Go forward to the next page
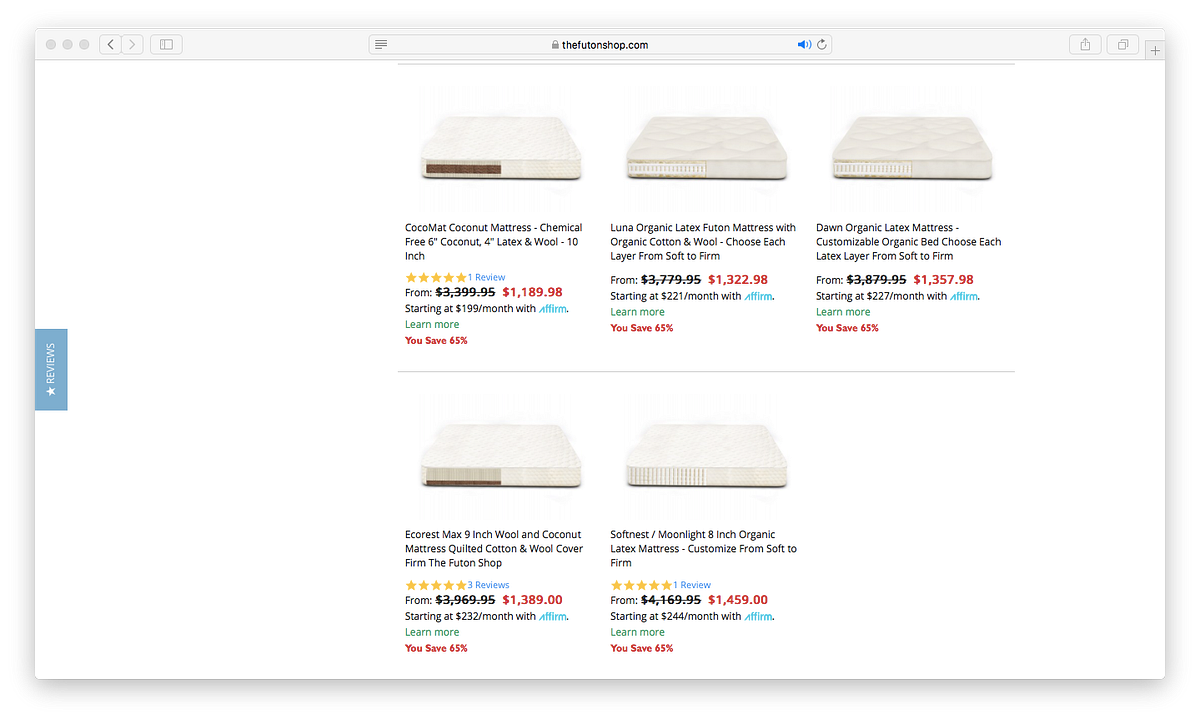Viewport: 1200px width, 721px height. coord(132,44)
